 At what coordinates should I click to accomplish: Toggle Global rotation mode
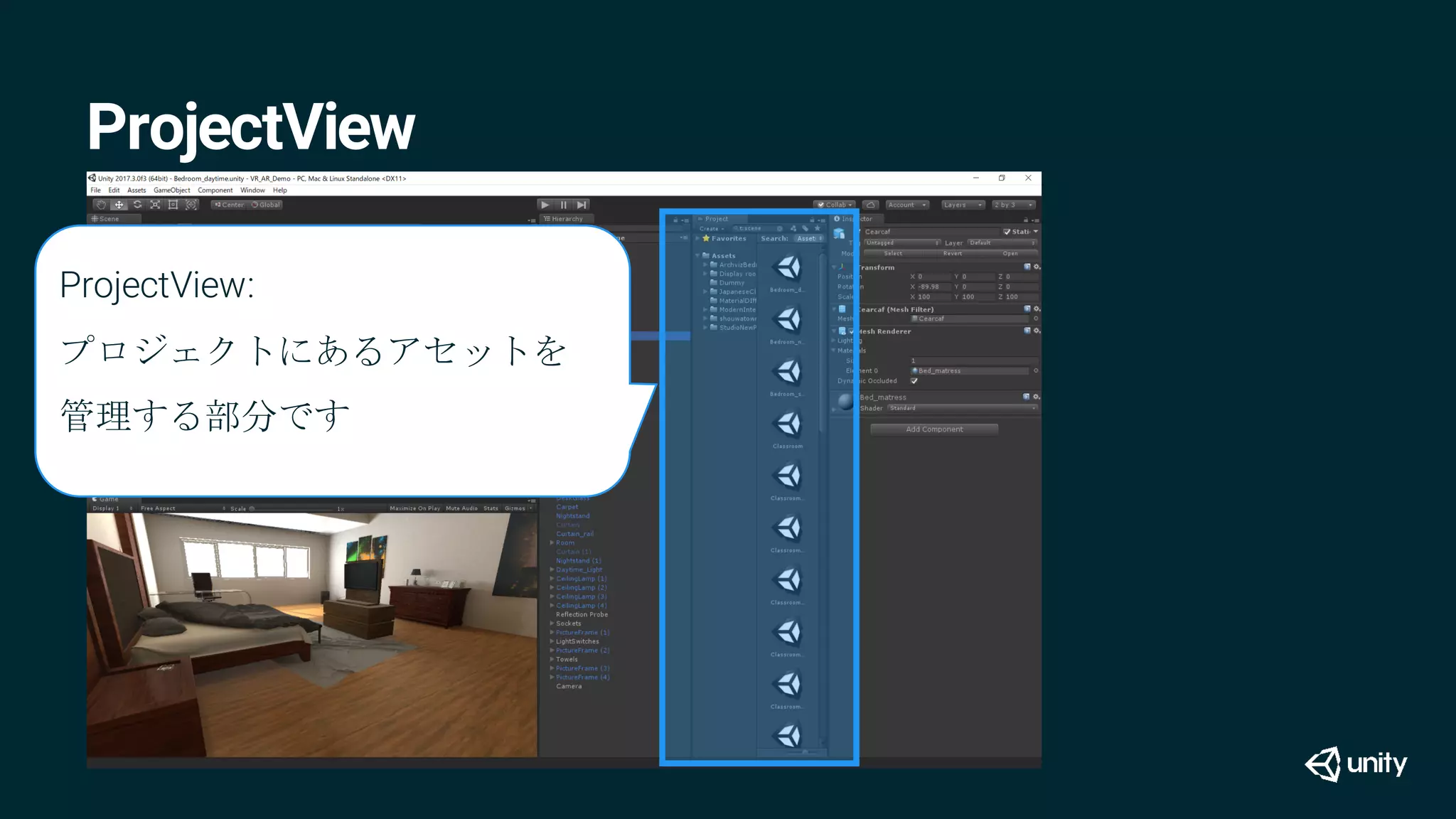[x=266, y=205]
